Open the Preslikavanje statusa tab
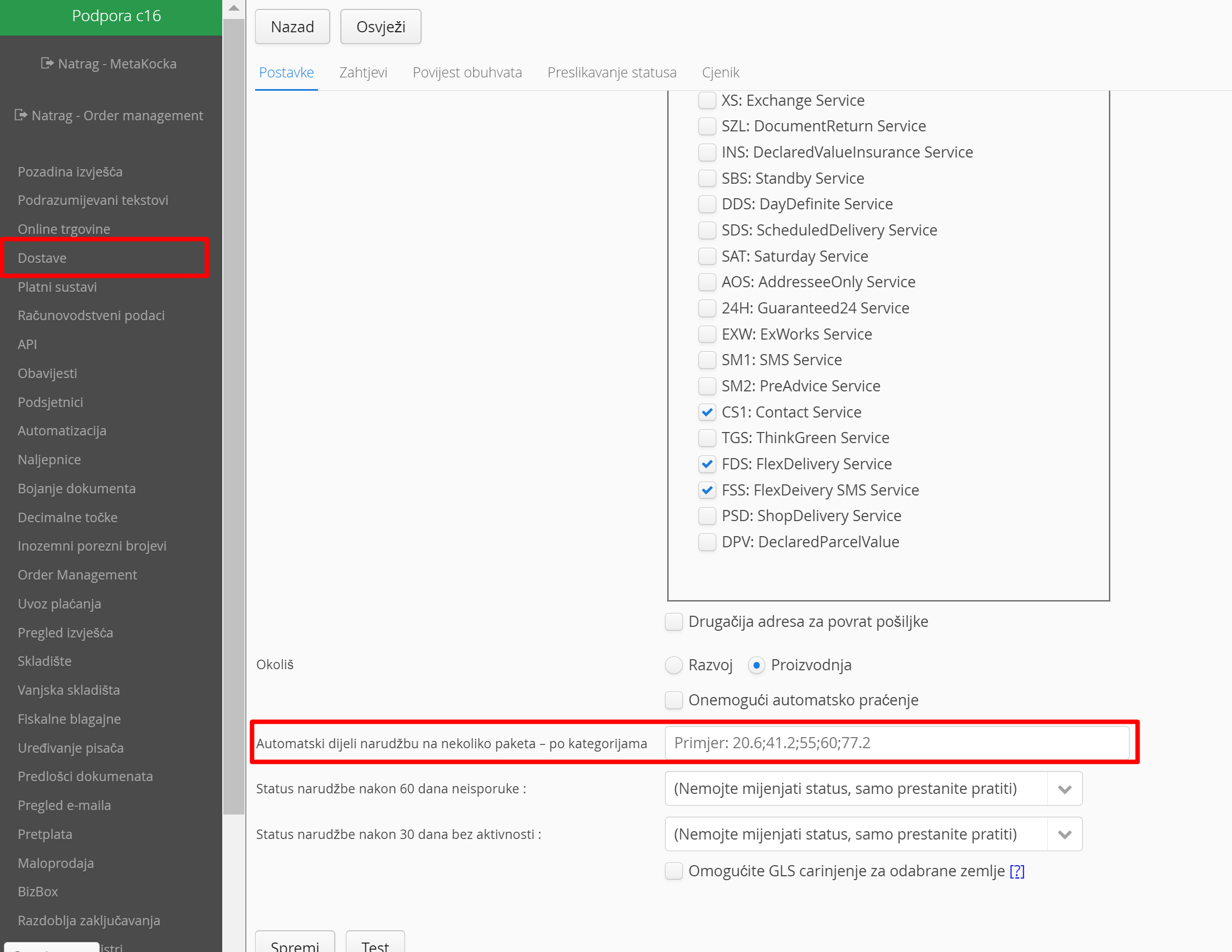This screenshot has height=952, width=1232. click(612, 72)
